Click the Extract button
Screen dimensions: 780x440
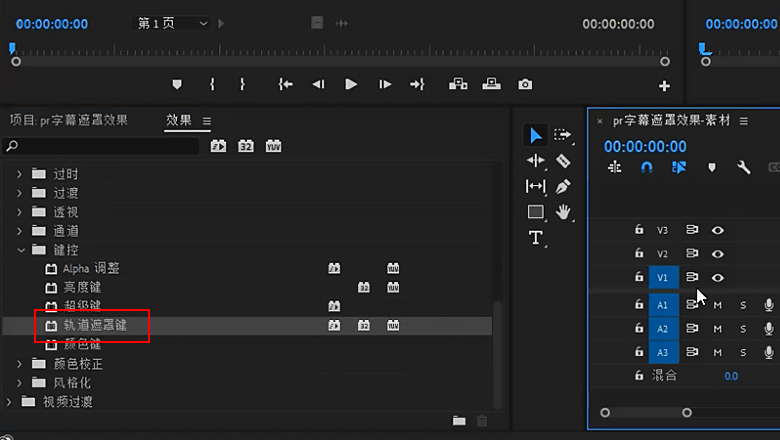click(491, 84)
